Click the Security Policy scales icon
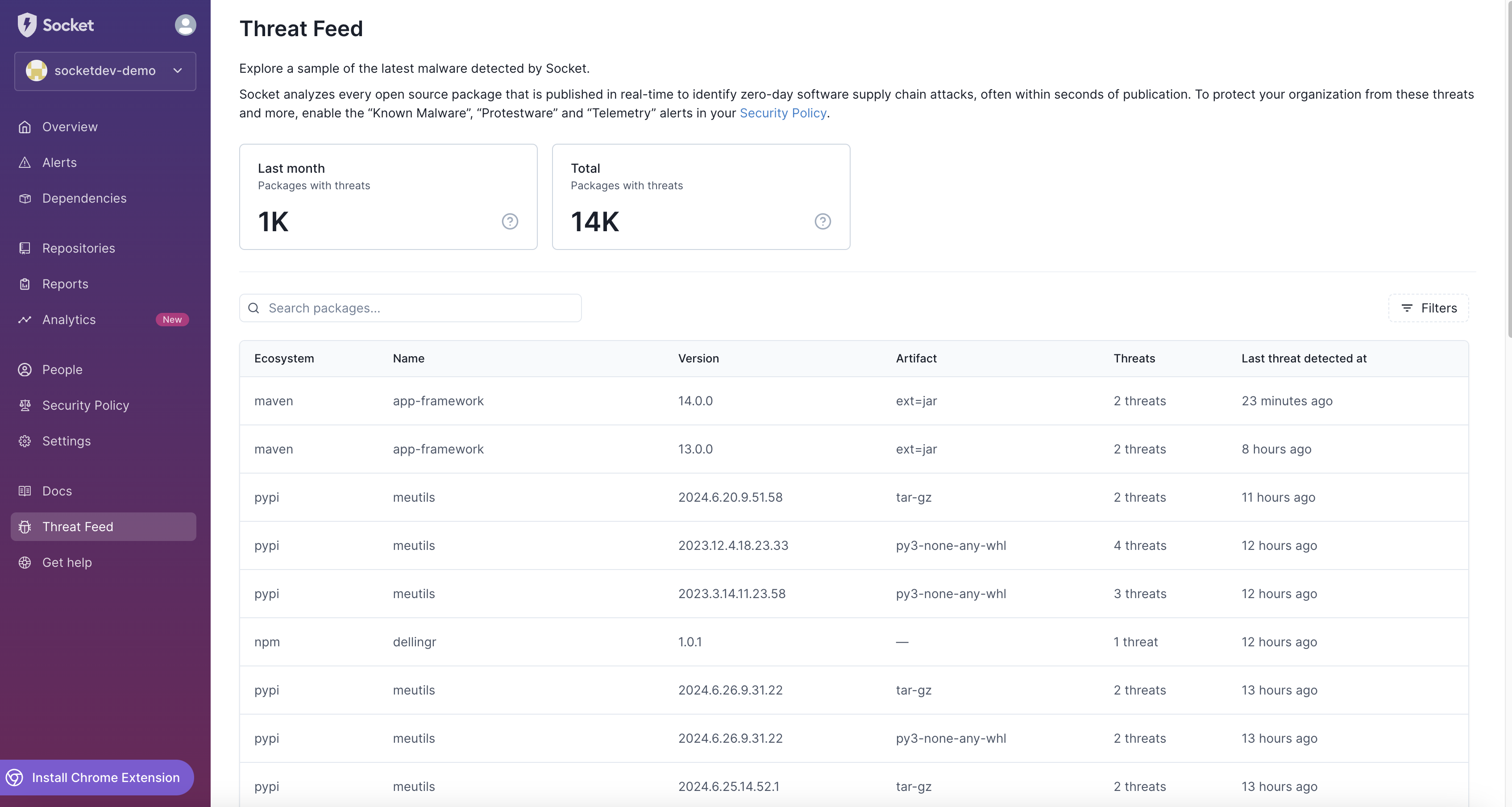The image size is (1512, 807). [25, 406]
